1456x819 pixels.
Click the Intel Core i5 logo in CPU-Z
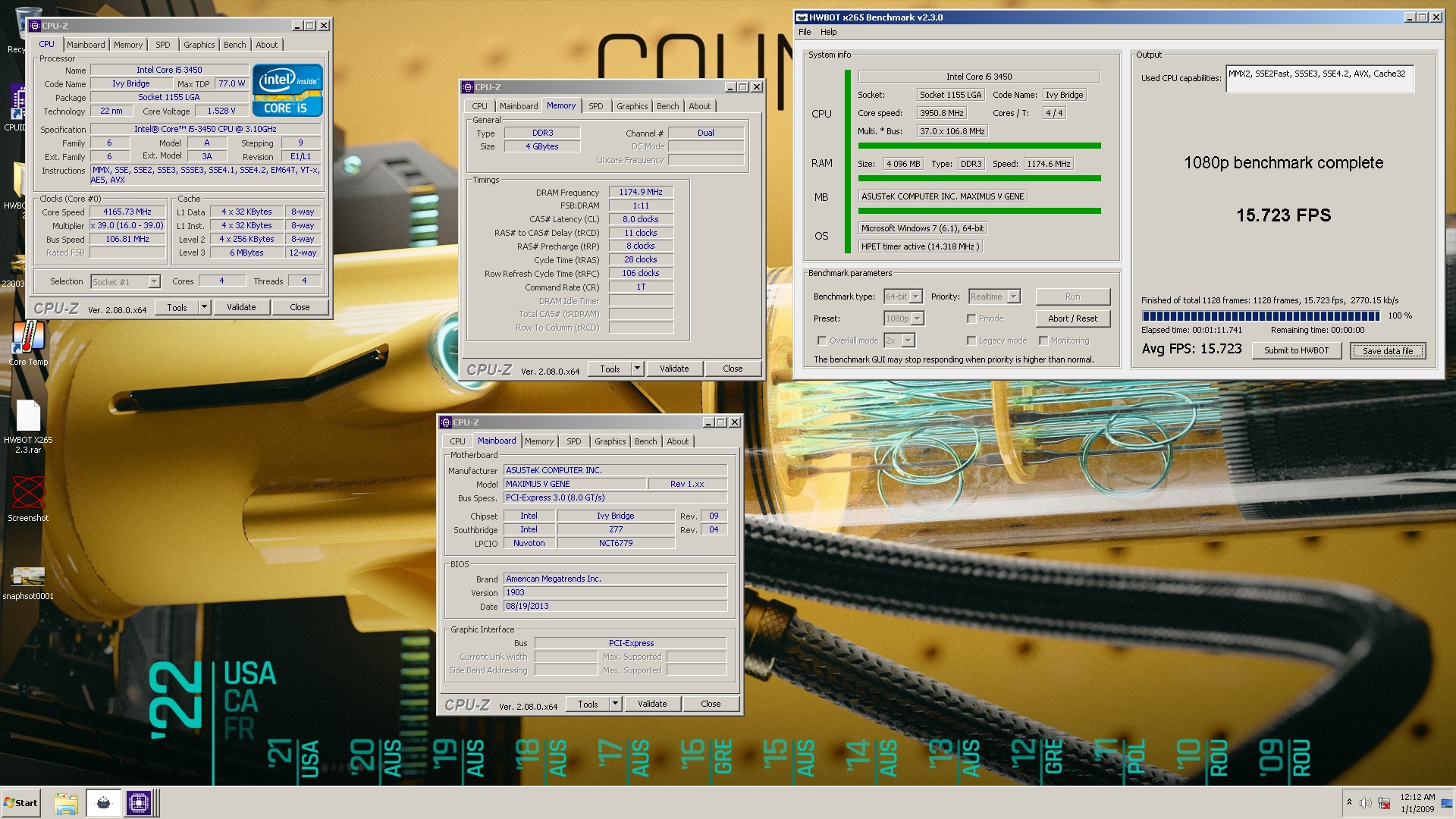click(287, 91)
